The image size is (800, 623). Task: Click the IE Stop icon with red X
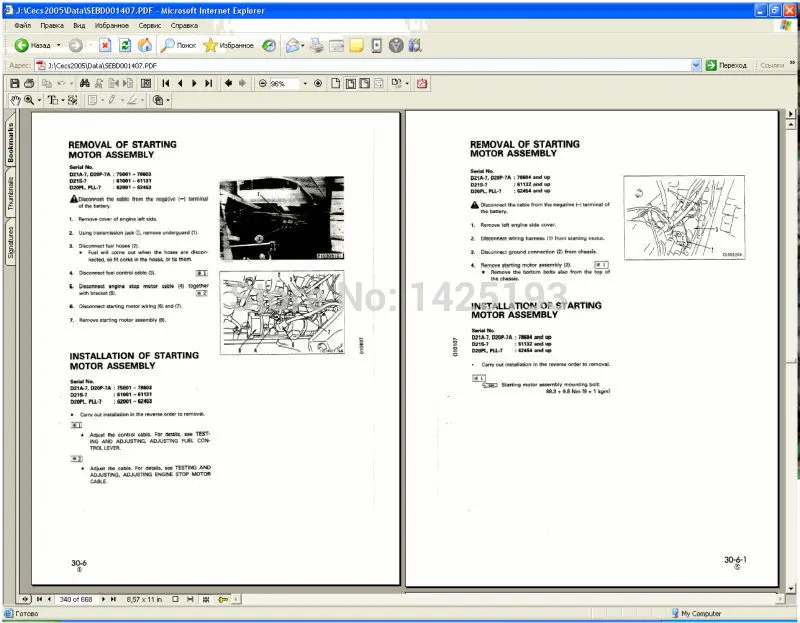(105, 45)
